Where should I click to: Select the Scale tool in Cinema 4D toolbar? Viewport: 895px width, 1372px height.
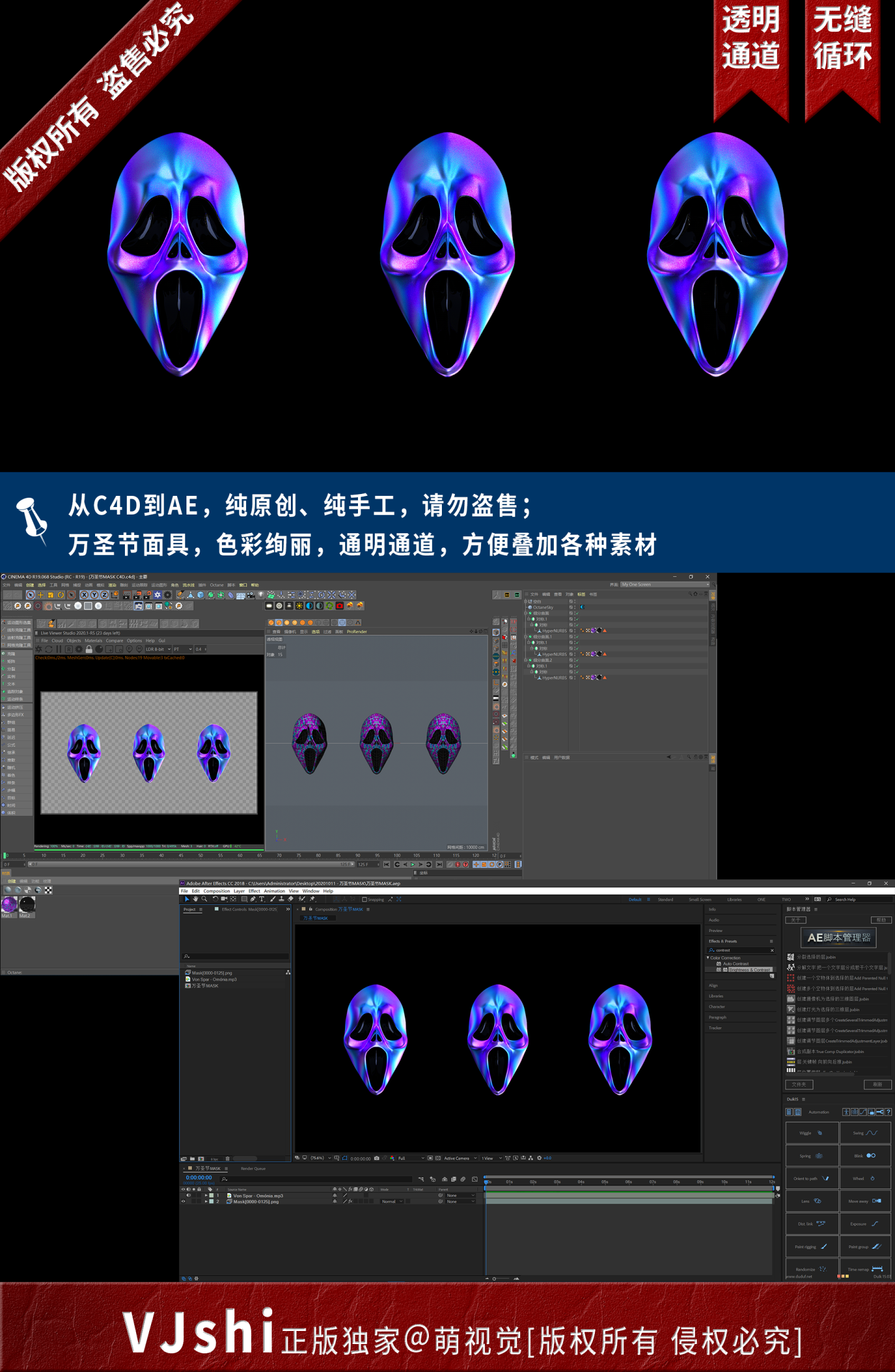pyautogui.click(x=50, y=595)
